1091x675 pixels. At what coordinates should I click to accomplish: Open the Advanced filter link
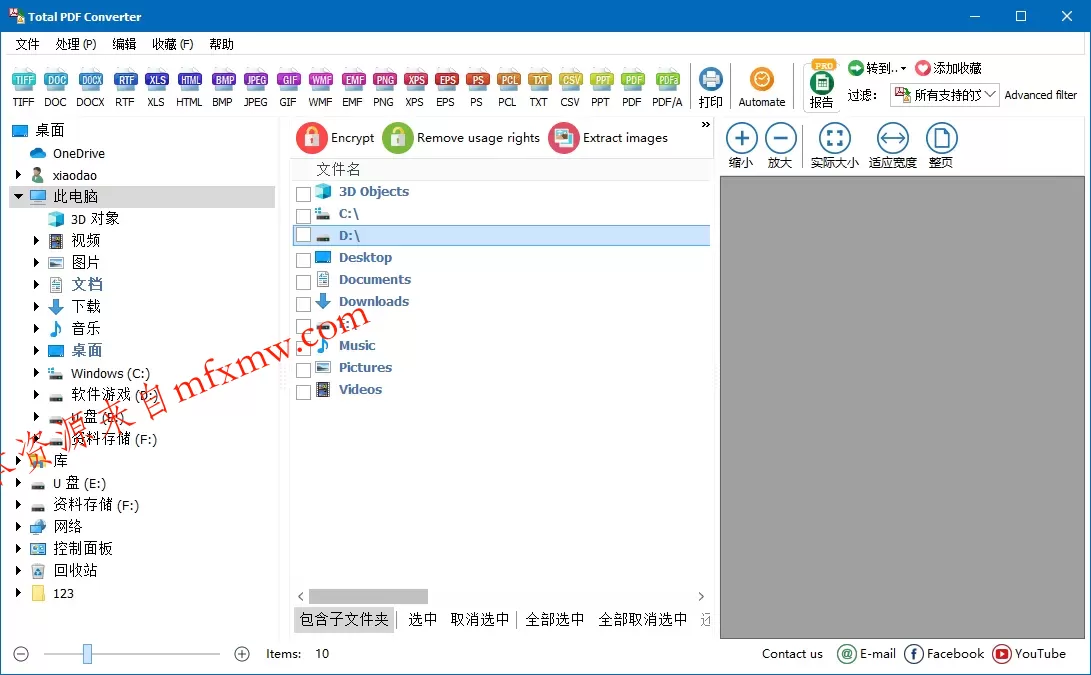(1041, 95)
